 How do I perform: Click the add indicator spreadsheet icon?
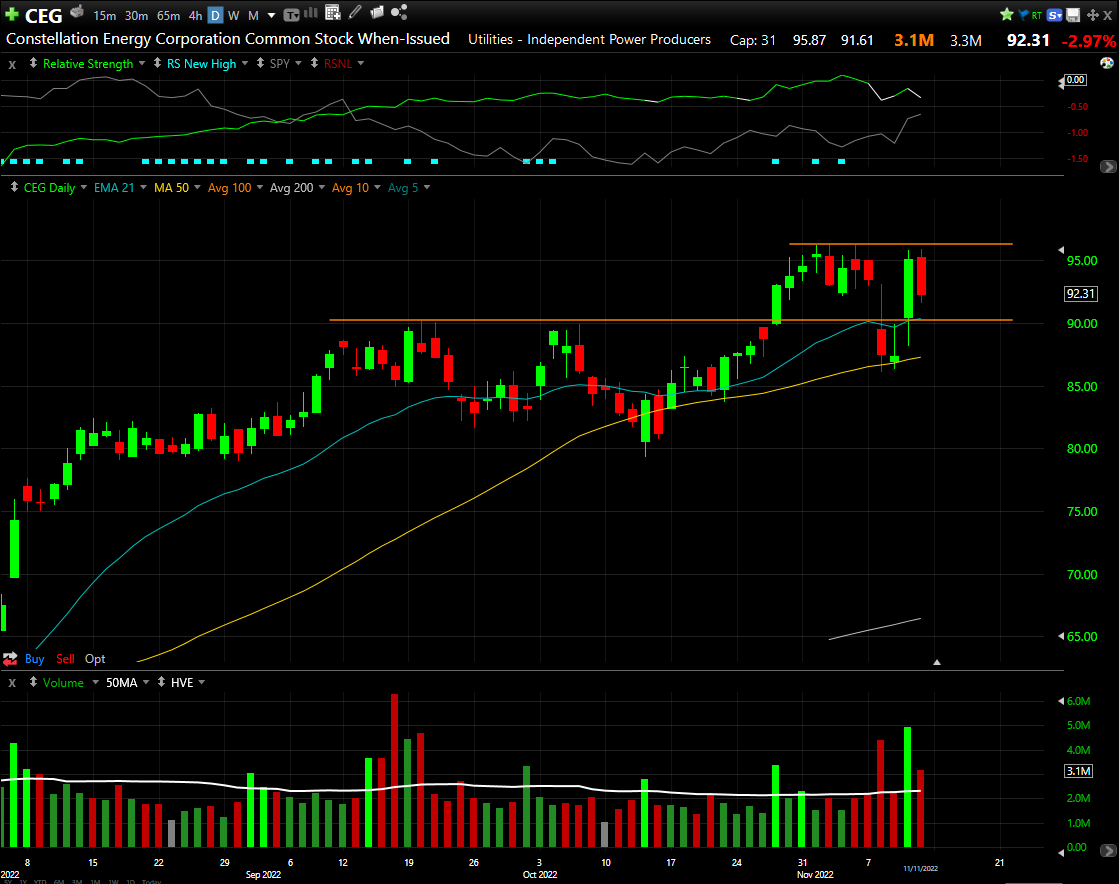tap(333, 13)
